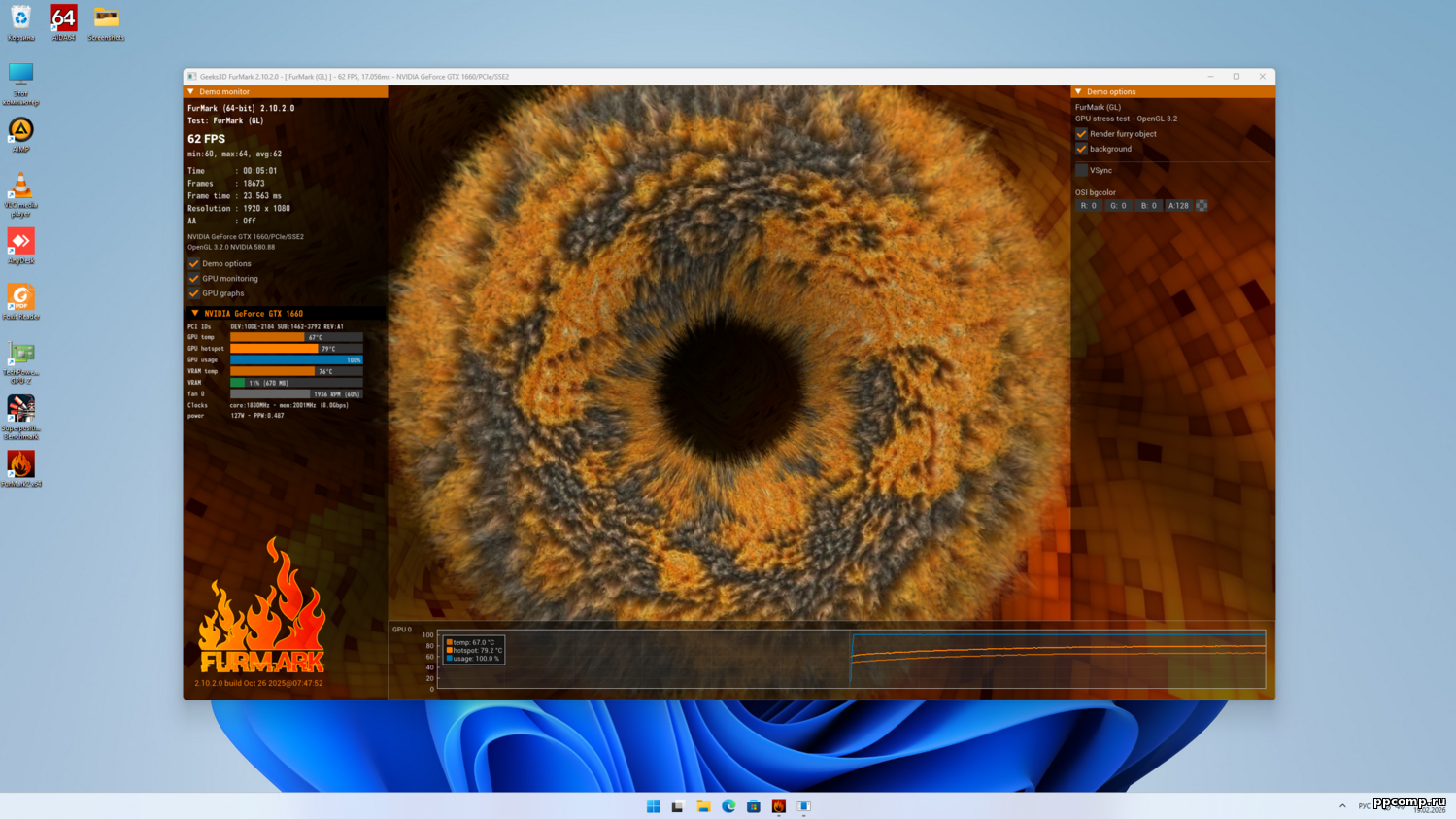This screenshot has width=1456, height=819.
Task: Collapse the Demo monitor panel header
Action: (x=191, y=92)
